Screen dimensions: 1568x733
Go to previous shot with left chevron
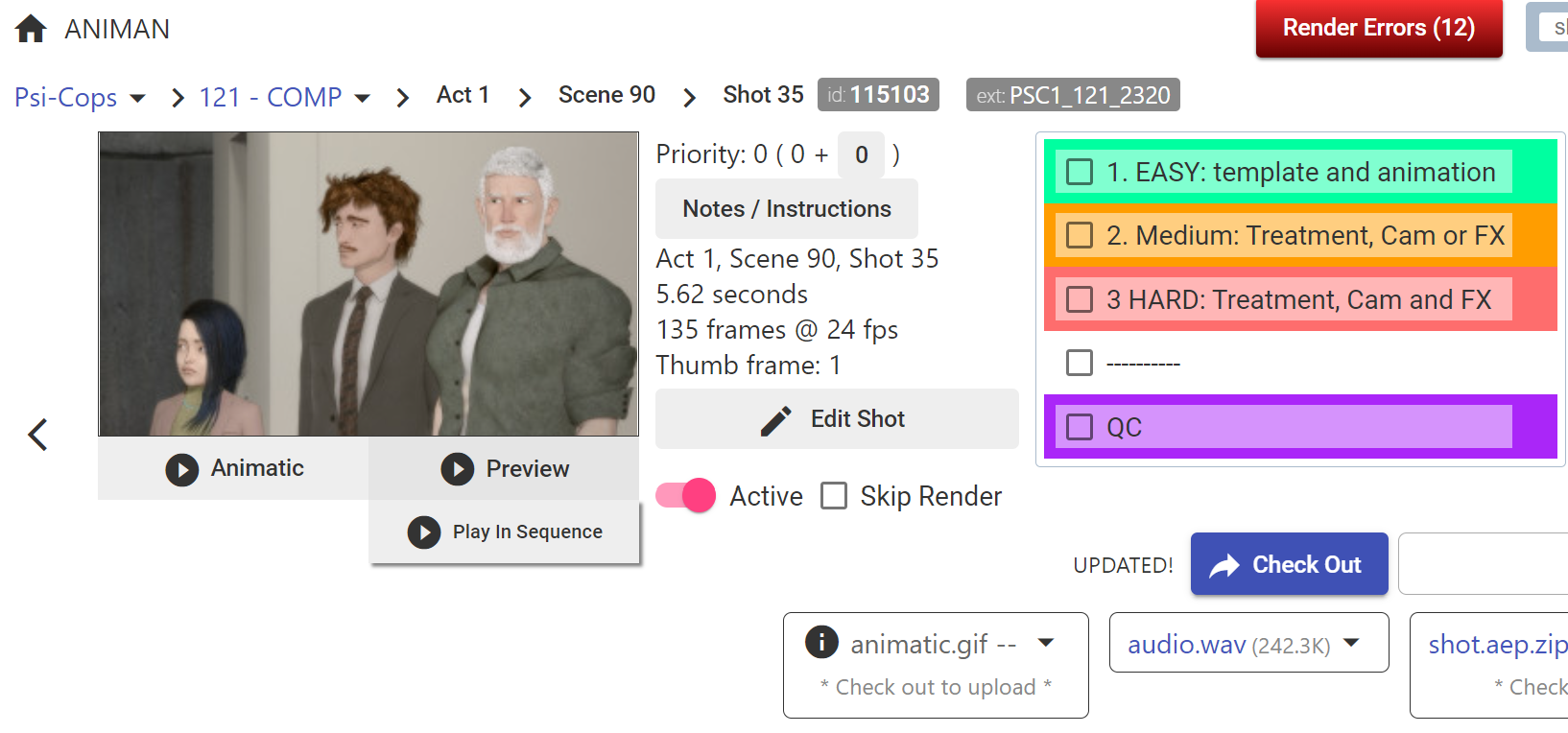(x=38, y=435)
